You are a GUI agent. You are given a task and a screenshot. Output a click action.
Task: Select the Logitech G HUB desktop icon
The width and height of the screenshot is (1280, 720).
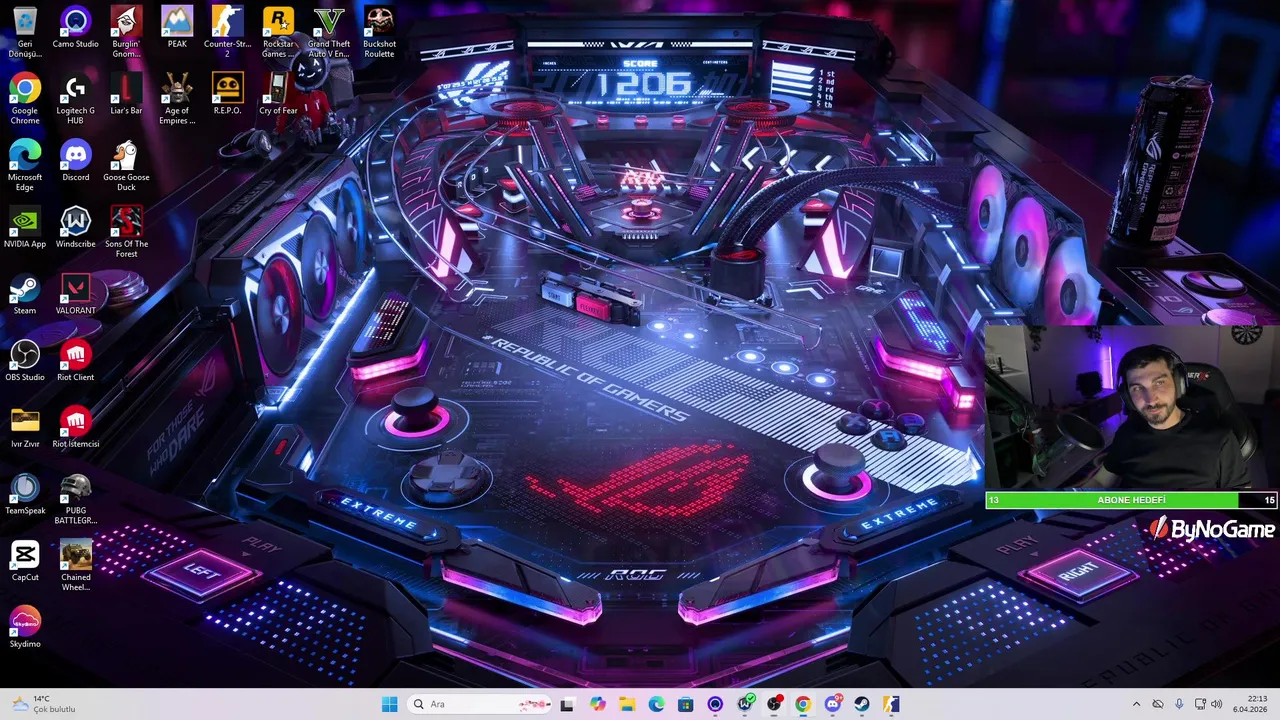point(75,99)
